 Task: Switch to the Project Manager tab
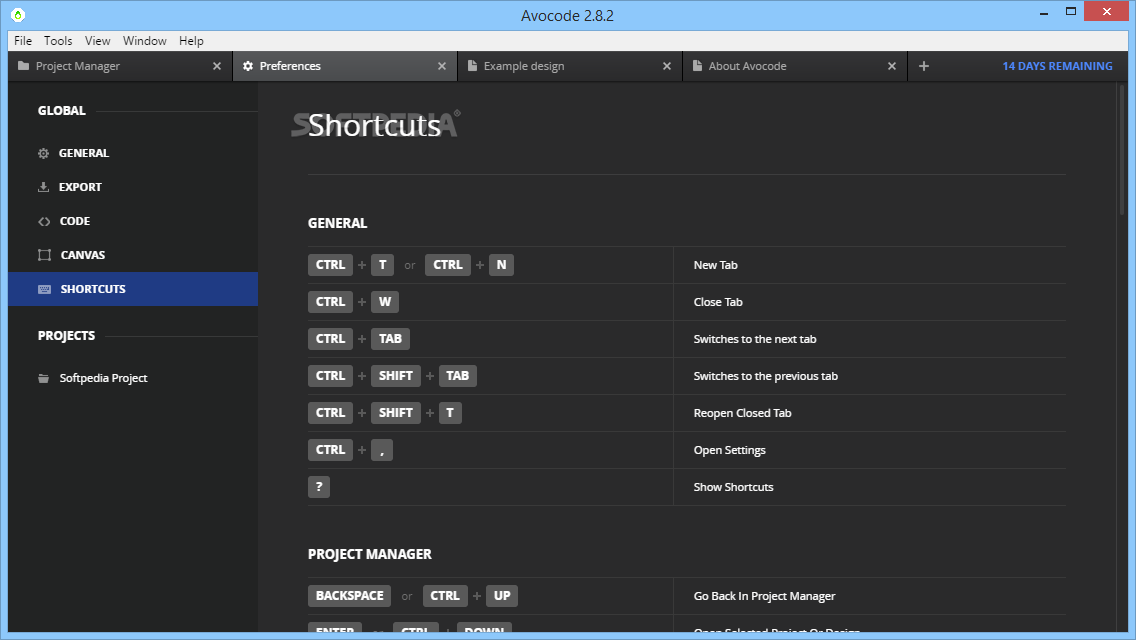coord(120,66)
